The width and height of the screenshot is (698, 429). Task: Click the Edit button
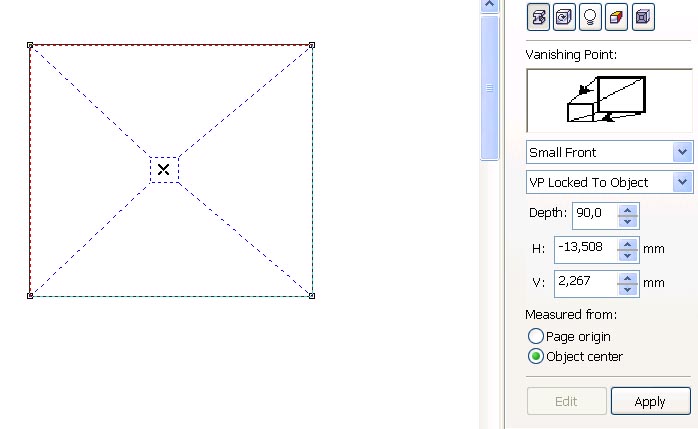coord(567,401)
